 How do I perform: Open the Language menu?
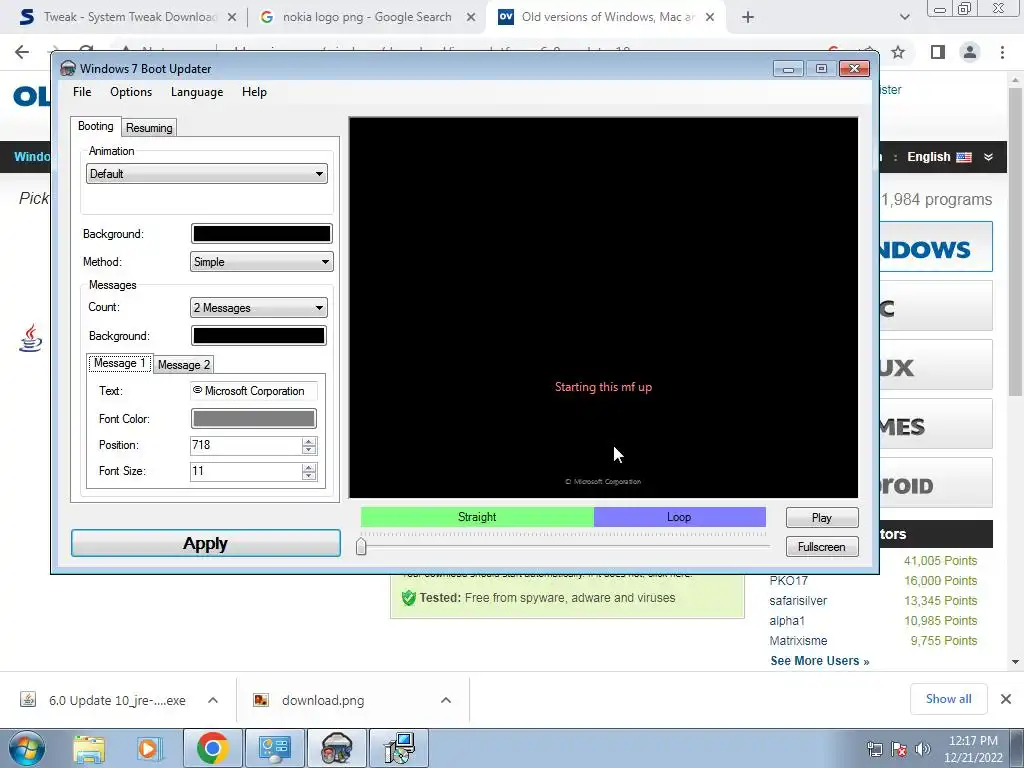[197, 92]
